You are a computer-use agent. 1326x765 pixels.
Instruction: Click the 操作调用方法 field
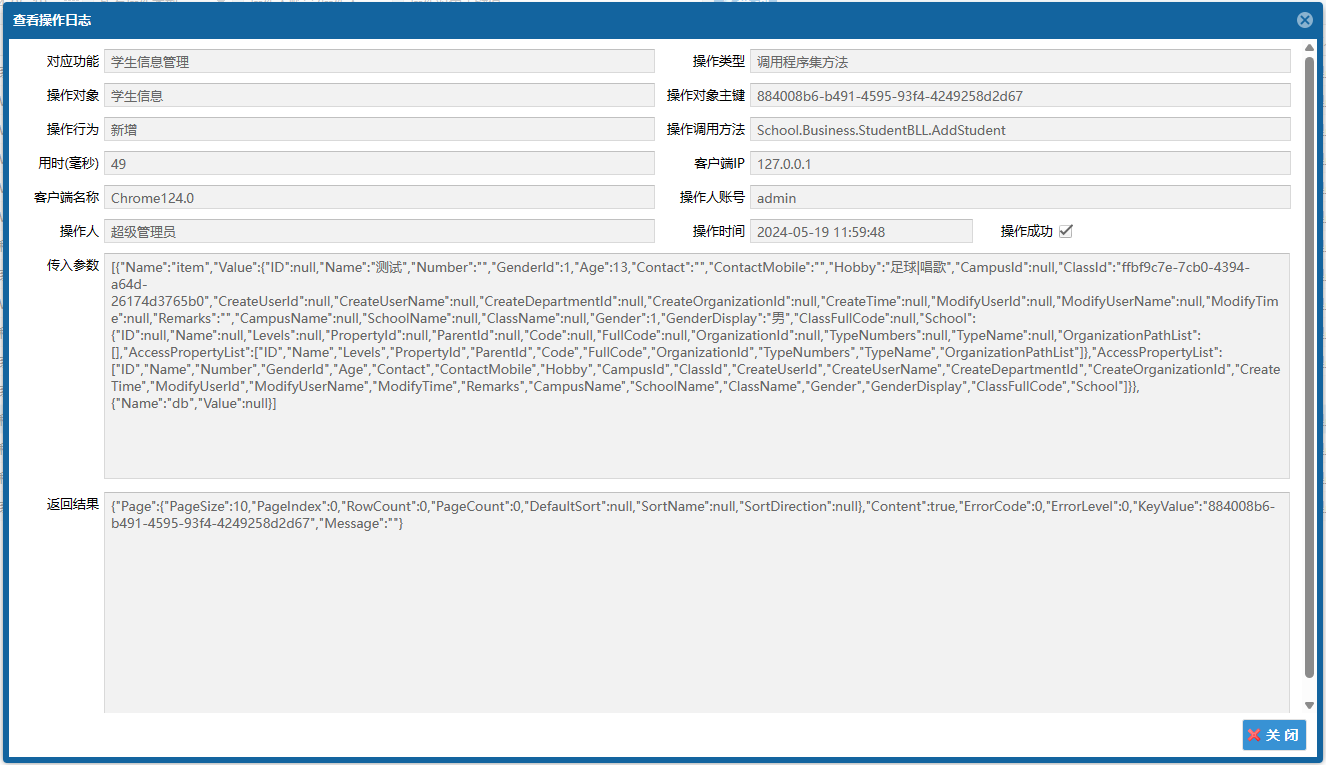[1020, 130]
